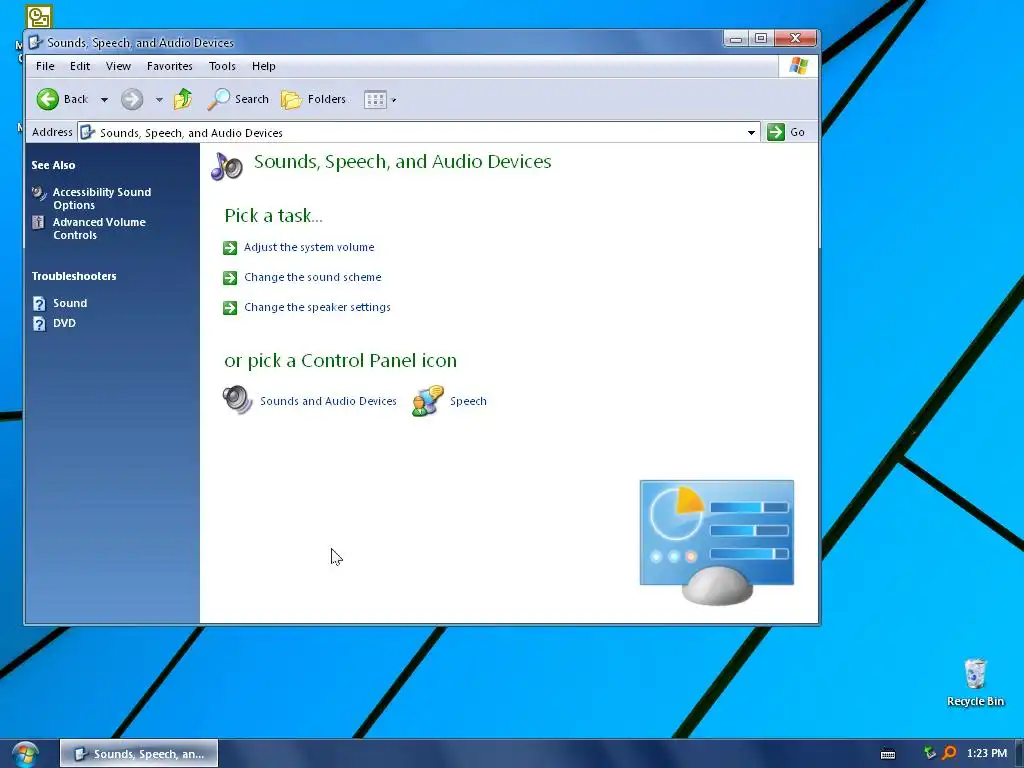Viewport: 1024px width, 768px height.
Task: Click the DVD troubleshooter help icon
Action: point(39,324)
